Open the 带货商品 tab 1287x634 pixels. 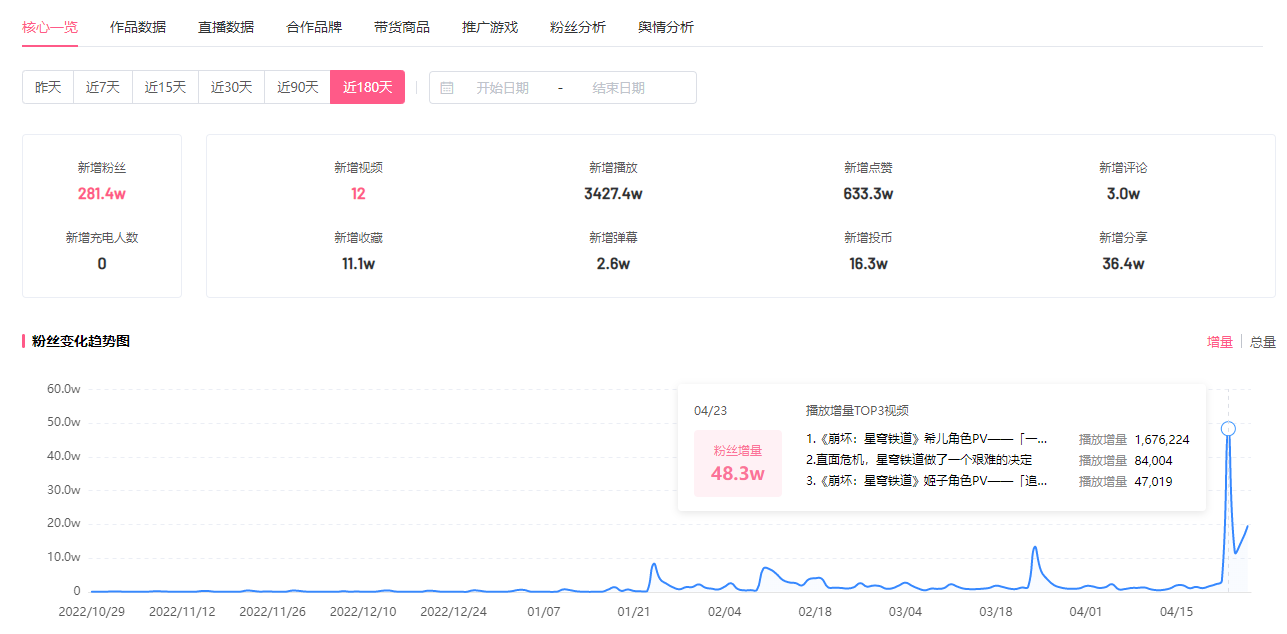402,27
